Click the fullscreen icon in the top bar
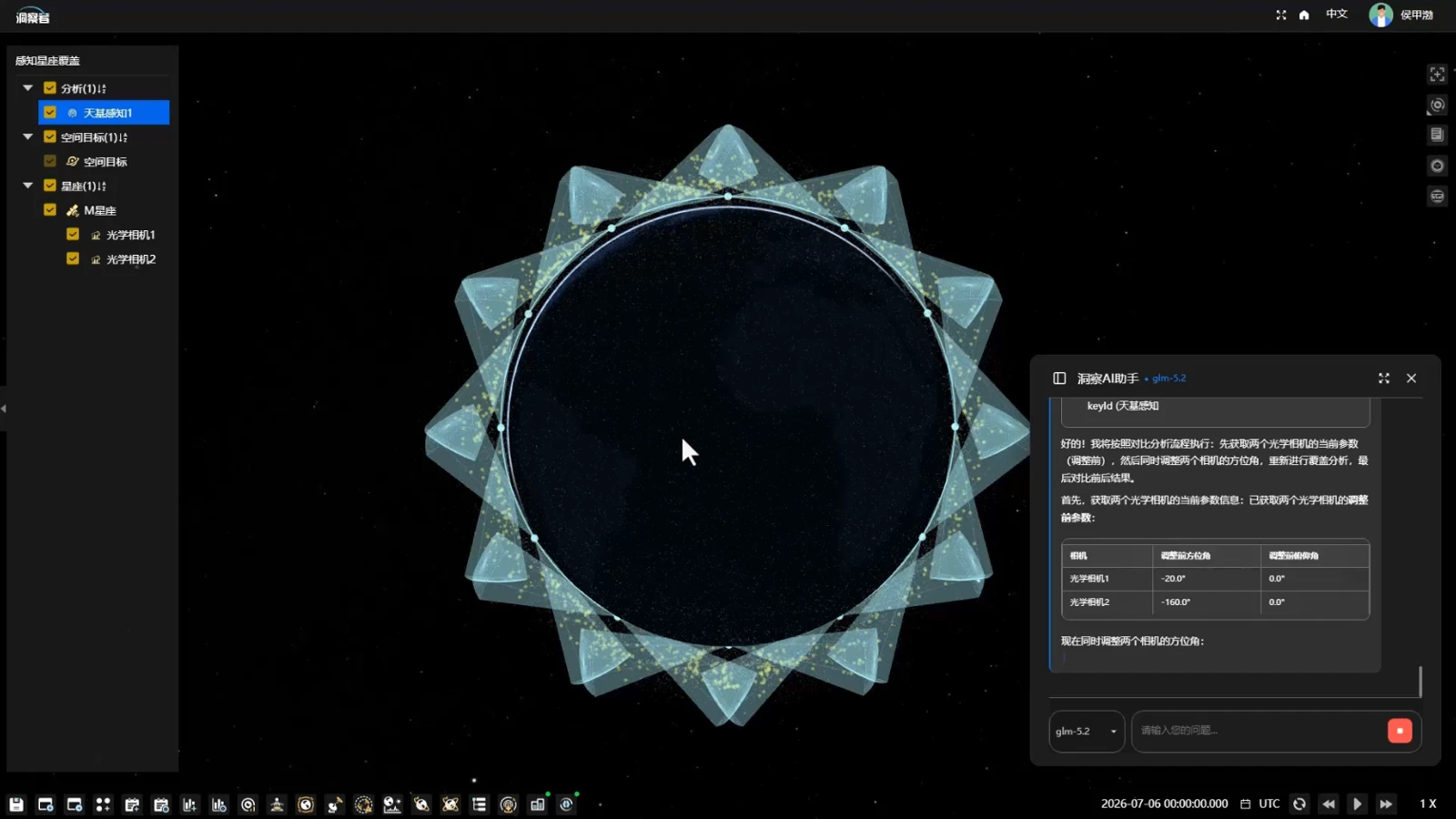 click(1281, 15)
